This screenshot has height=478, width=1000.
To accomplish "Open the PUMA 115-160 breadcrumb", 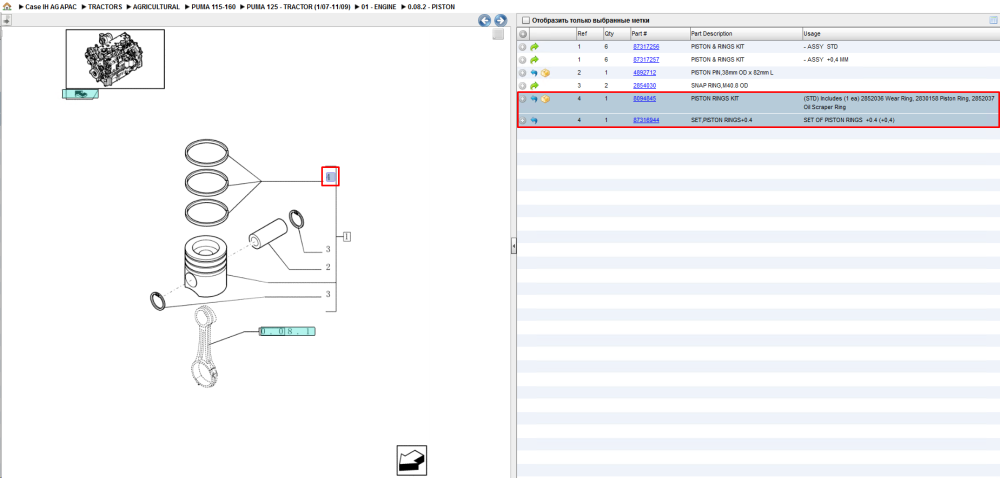I will pyautogui.click(x=214, y=6).
